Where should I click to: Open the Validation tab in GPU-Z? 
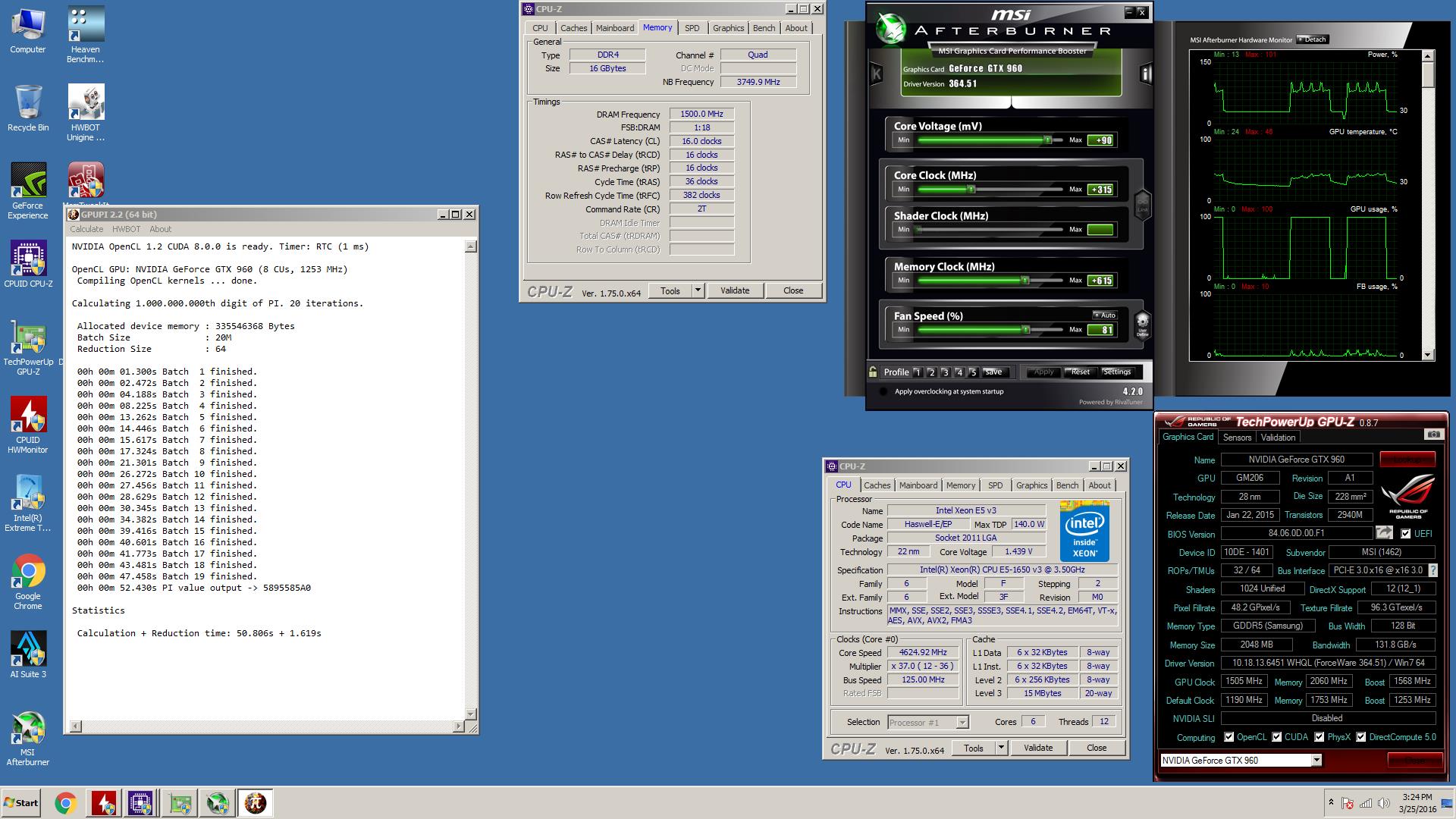click(1278, 438)
